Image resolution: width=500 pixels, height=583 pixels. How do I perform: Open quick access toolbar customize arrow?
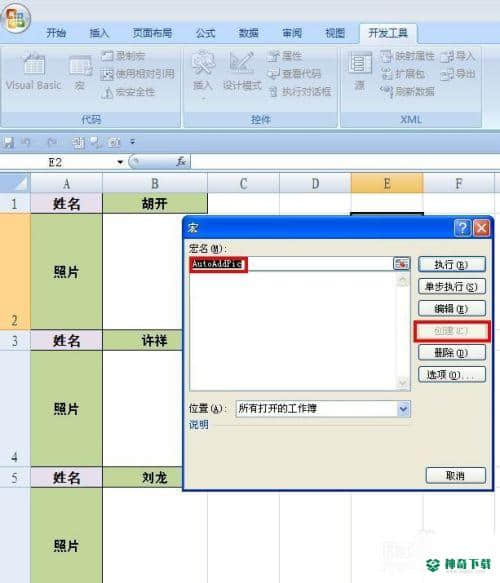coord(132,142)
